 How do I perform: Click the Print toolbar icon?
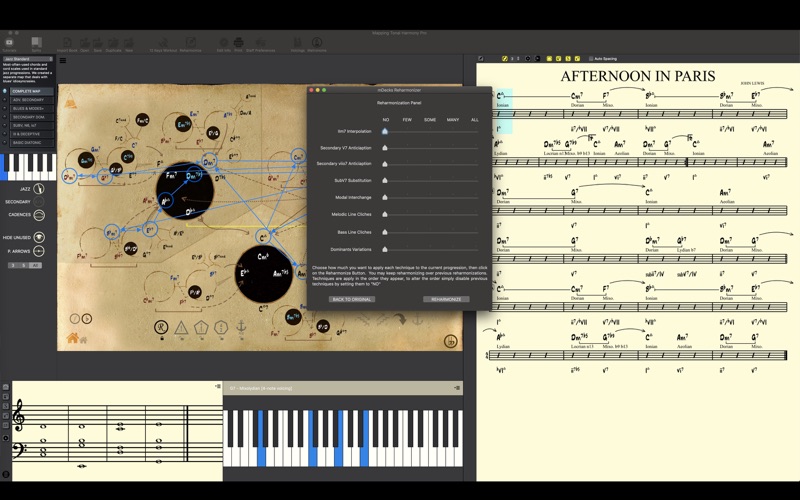pyautogui.click(x=238, y=44)
